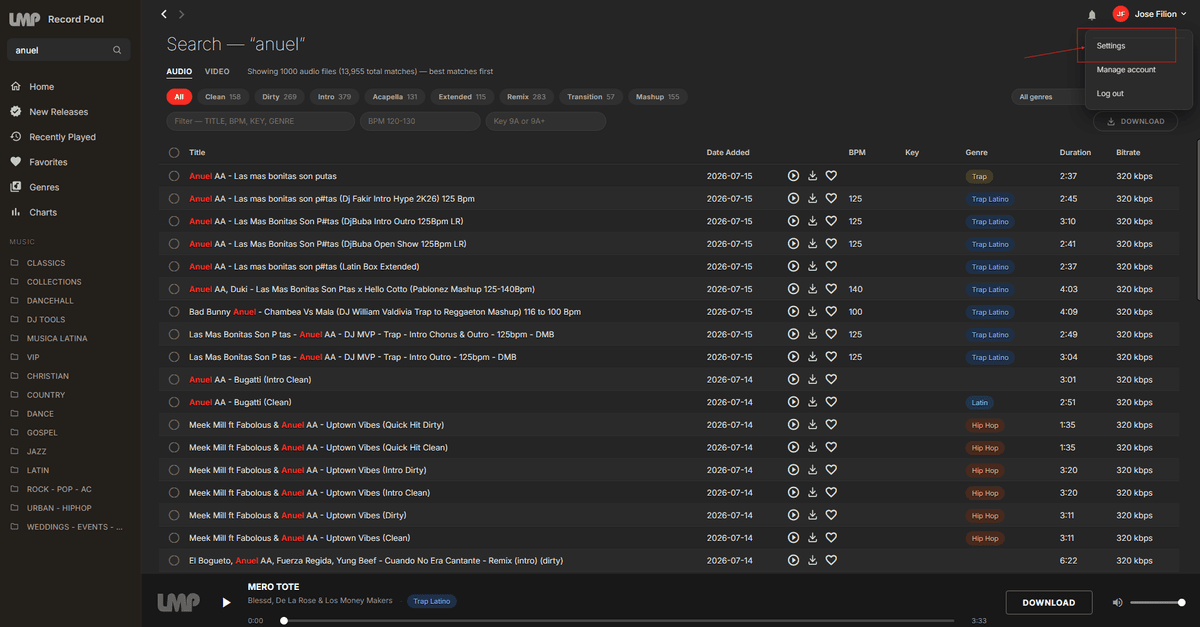
Task: Download the Dj Fakir Intro Hype 2K26 track
Action: 813,199
